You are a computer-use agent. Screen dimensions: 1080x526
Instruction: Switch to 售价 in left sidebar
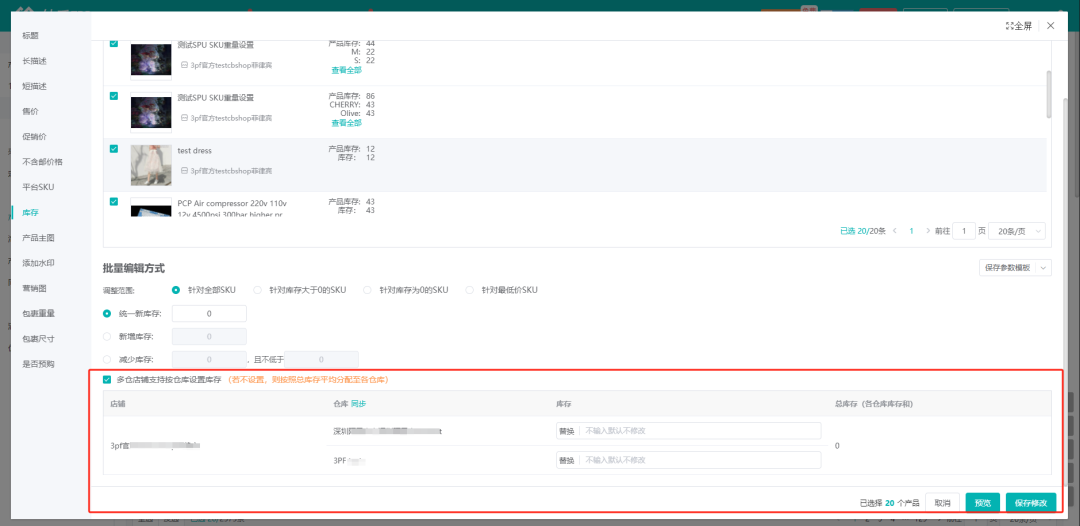[x=31, y=111]
